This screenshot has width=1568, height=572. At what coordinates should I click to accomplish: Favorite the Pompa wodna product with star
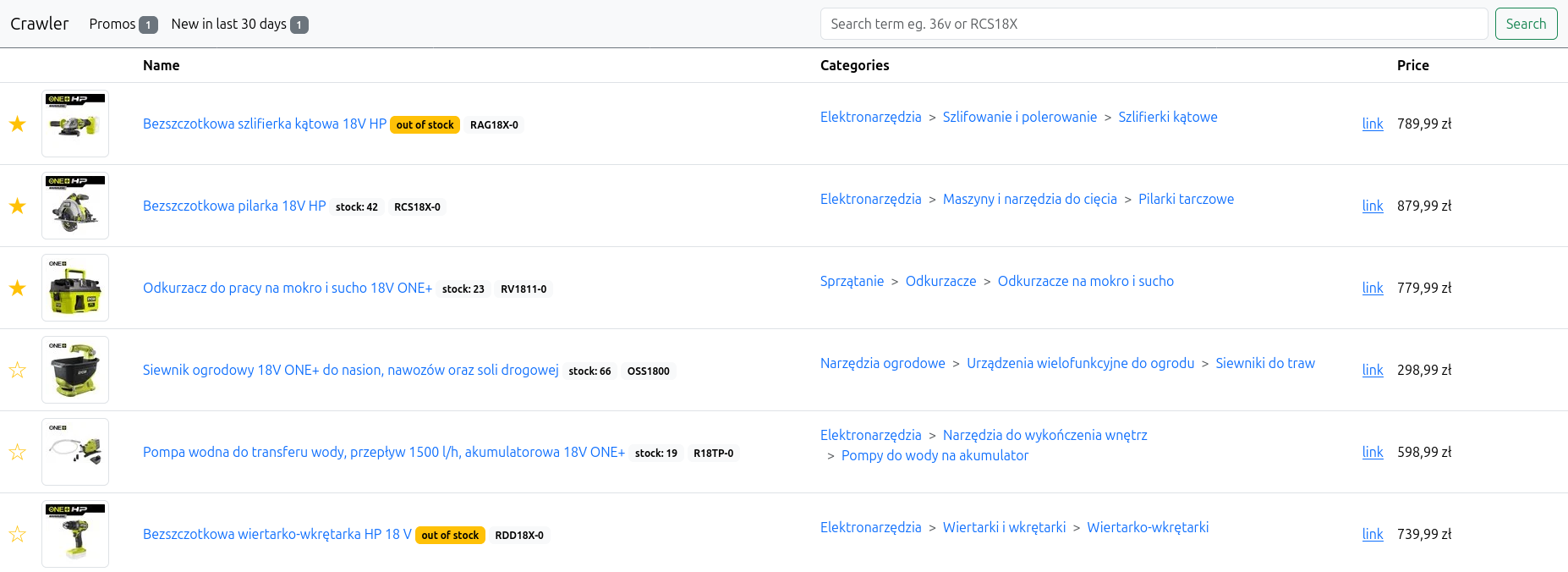coord(17,453)
